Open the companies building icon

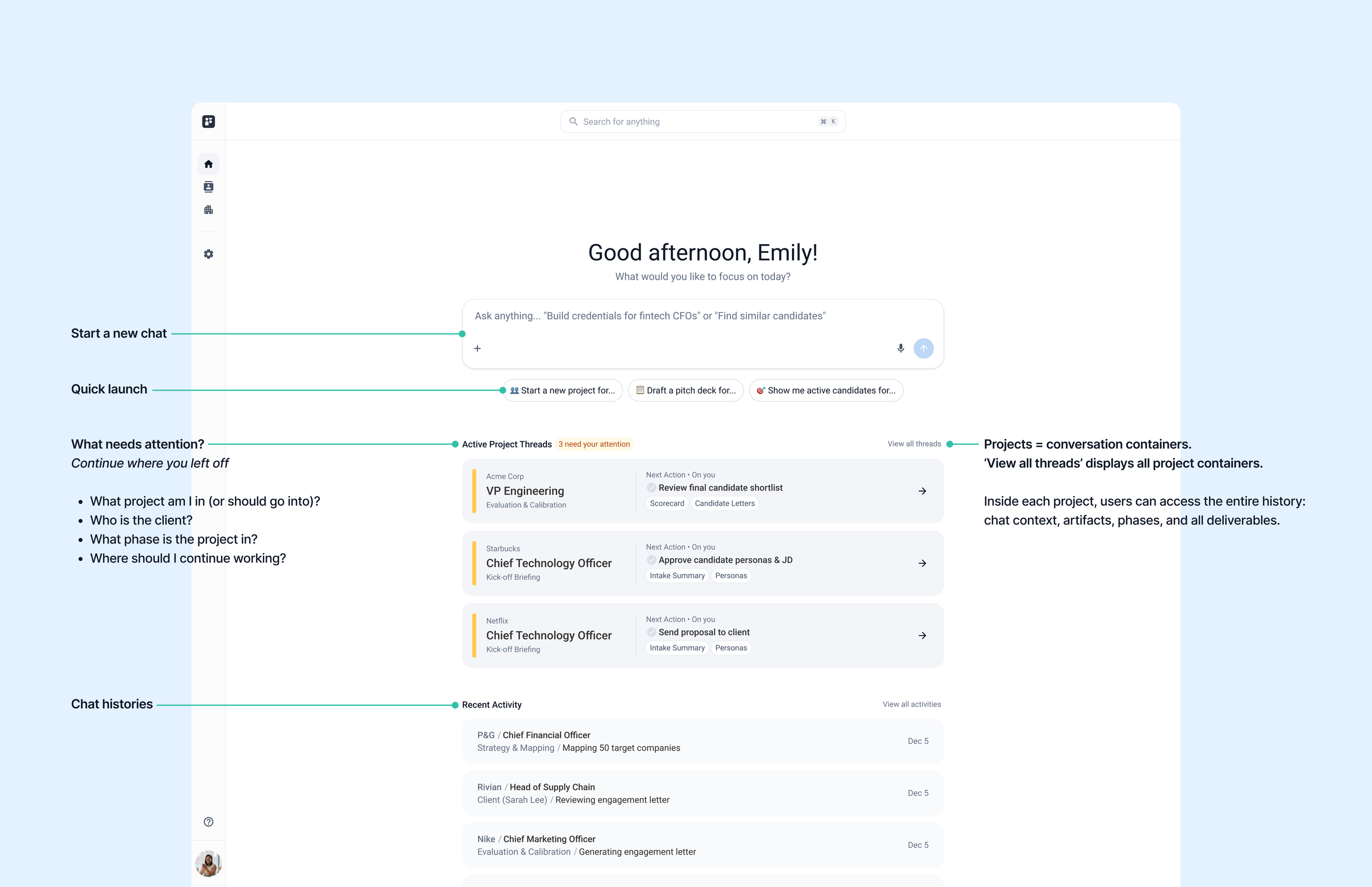209,210
